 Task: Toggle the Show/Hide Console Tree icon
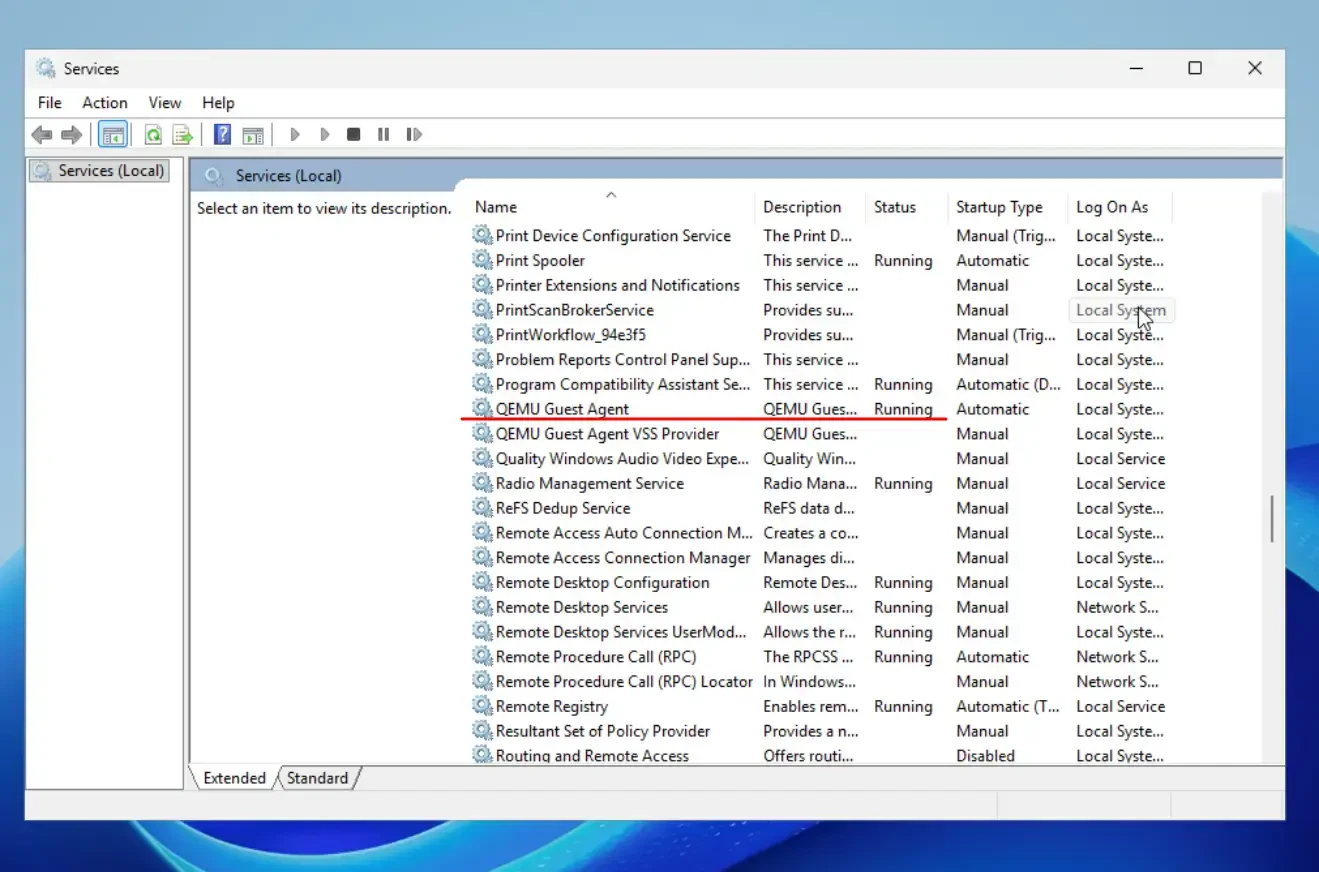(x=113, y=134)
